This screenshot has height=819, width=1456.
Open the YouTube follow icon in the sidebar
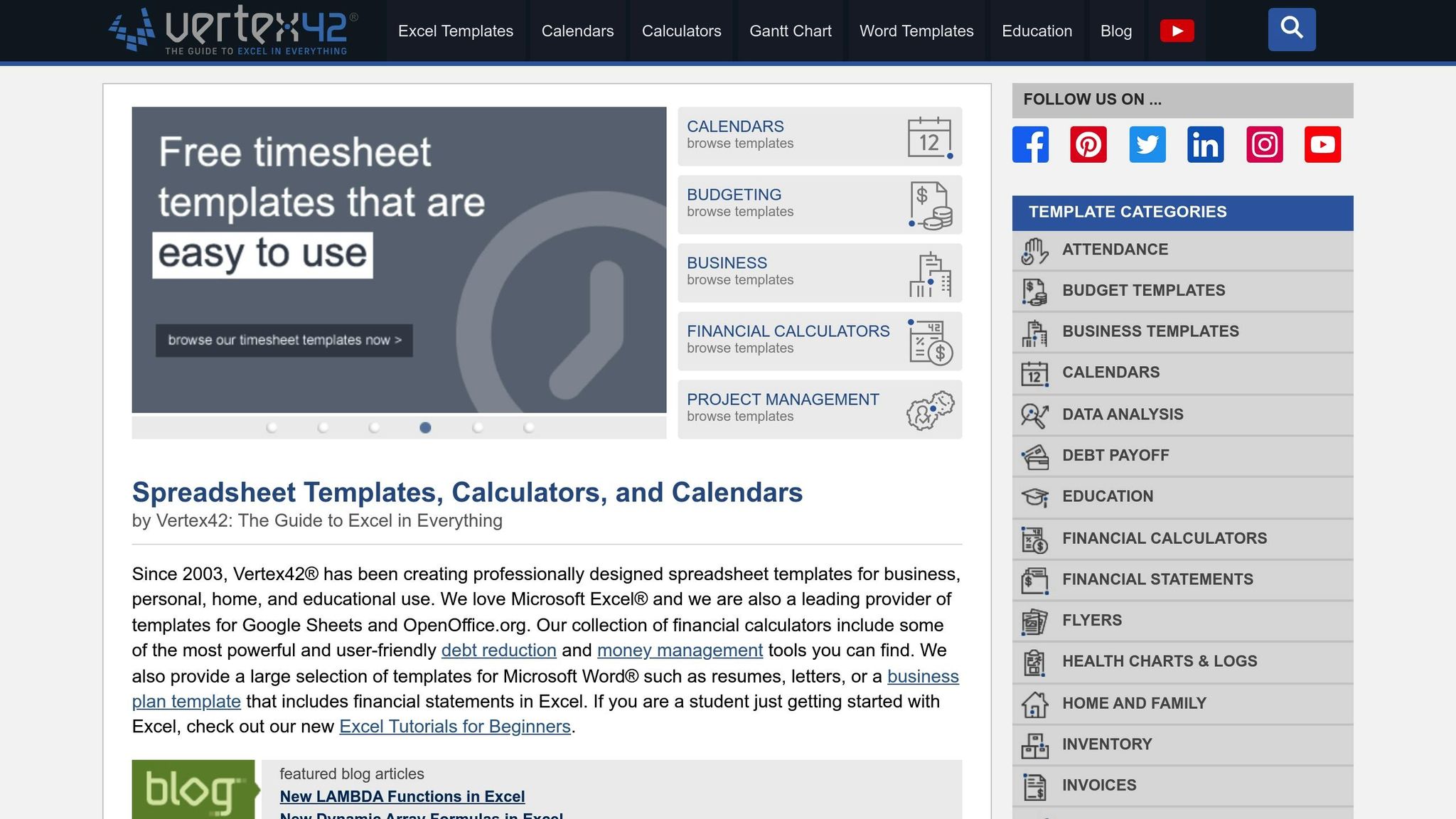click(x=1323, y=144)
